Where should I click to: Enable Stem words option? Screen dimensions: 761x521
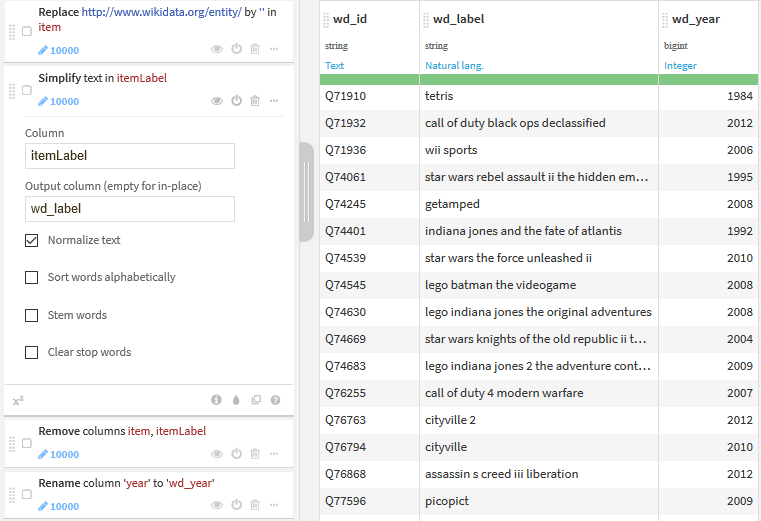(x=32, y=315)
